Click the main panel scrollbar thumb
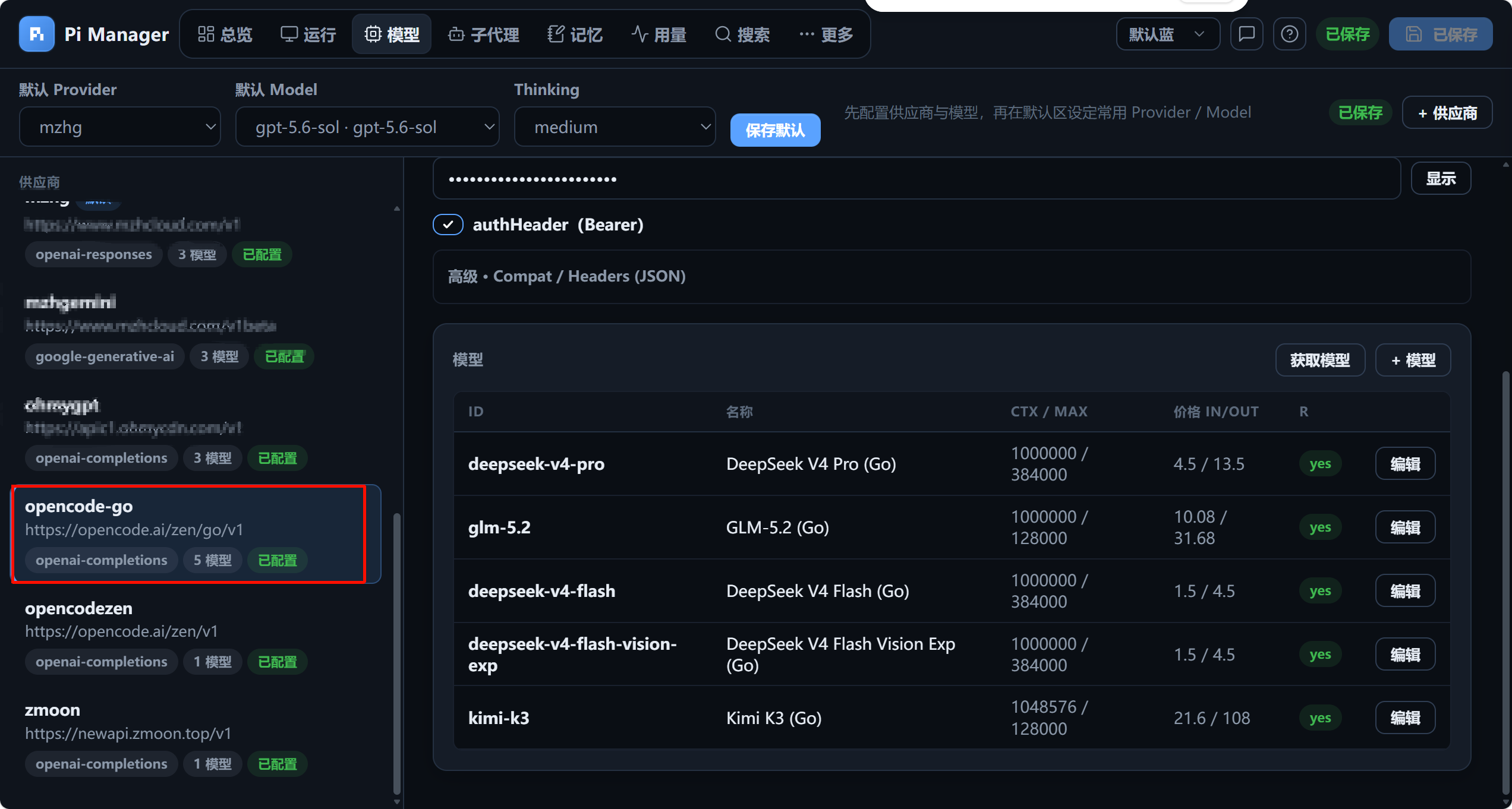The image size is (1512, 809). [1505, 582]
